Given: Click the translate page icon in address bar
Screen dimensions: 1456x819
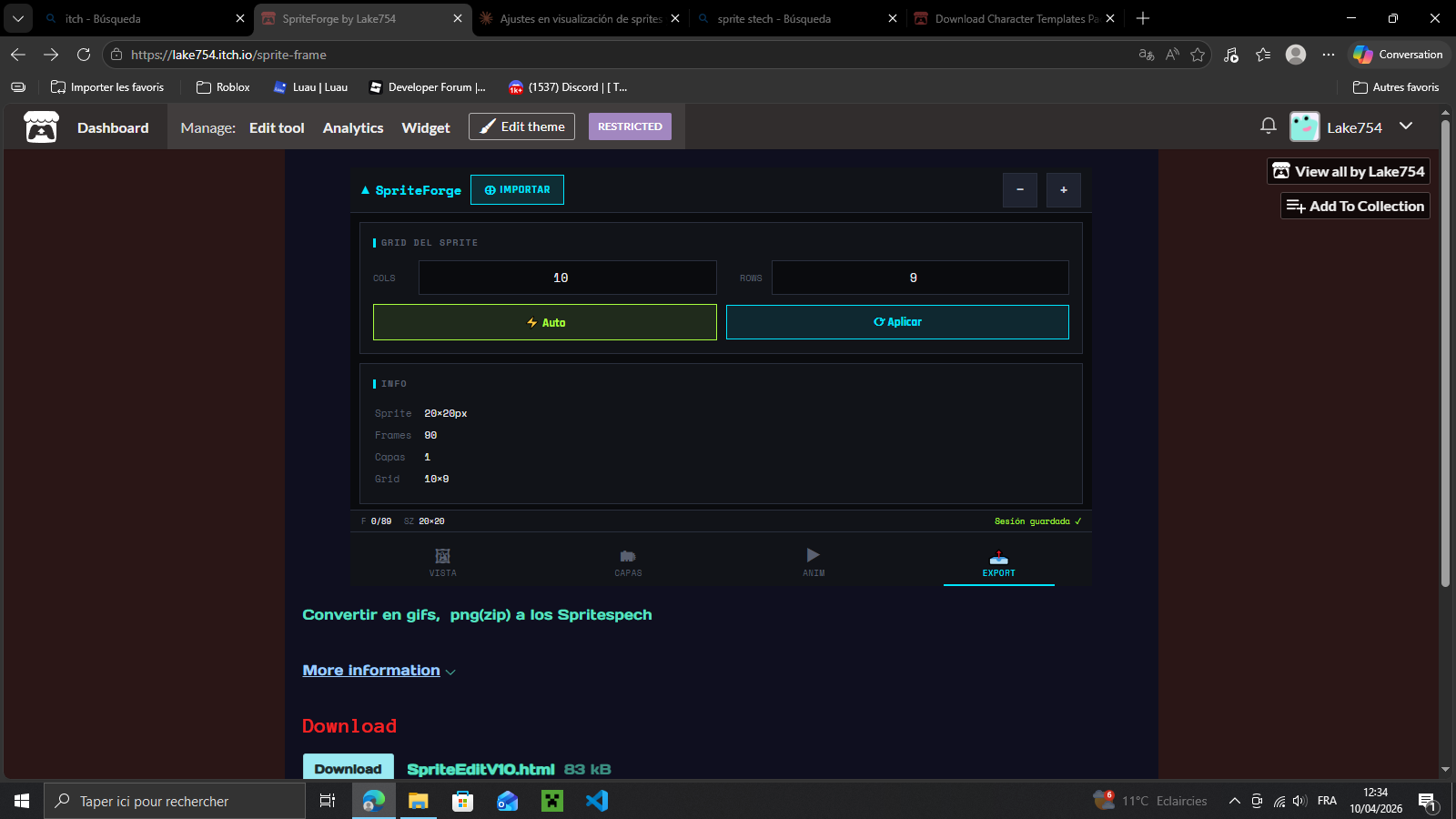Looking at the screenshot, I should [1147, 55].
